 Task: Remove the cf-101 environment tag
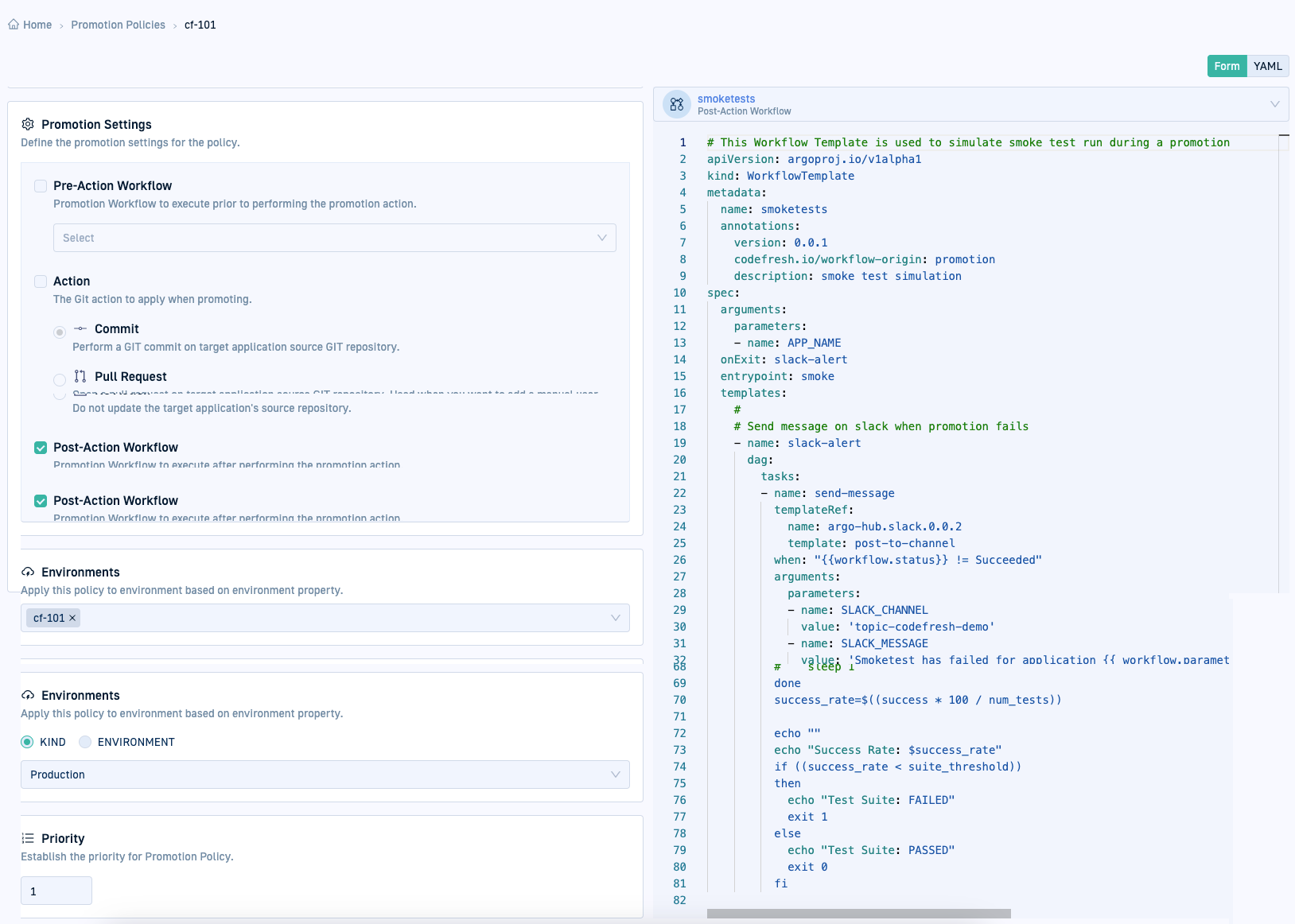pos(72,618)
